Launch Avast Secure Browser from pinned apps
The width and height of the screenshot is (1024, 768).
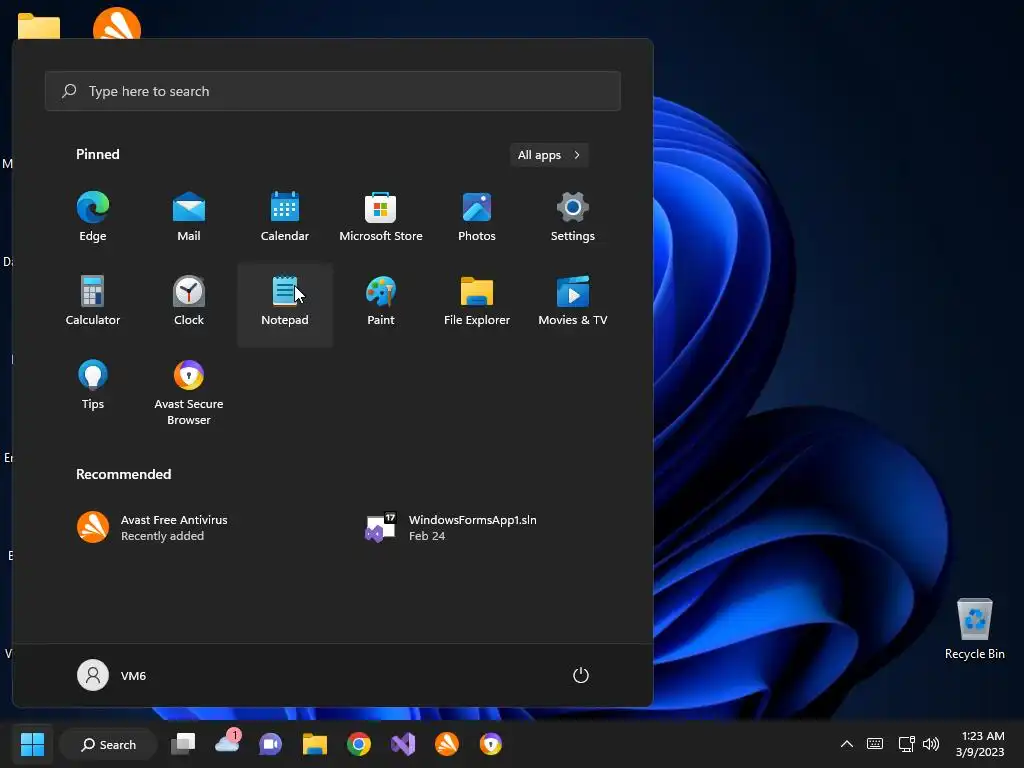[189, 393]
